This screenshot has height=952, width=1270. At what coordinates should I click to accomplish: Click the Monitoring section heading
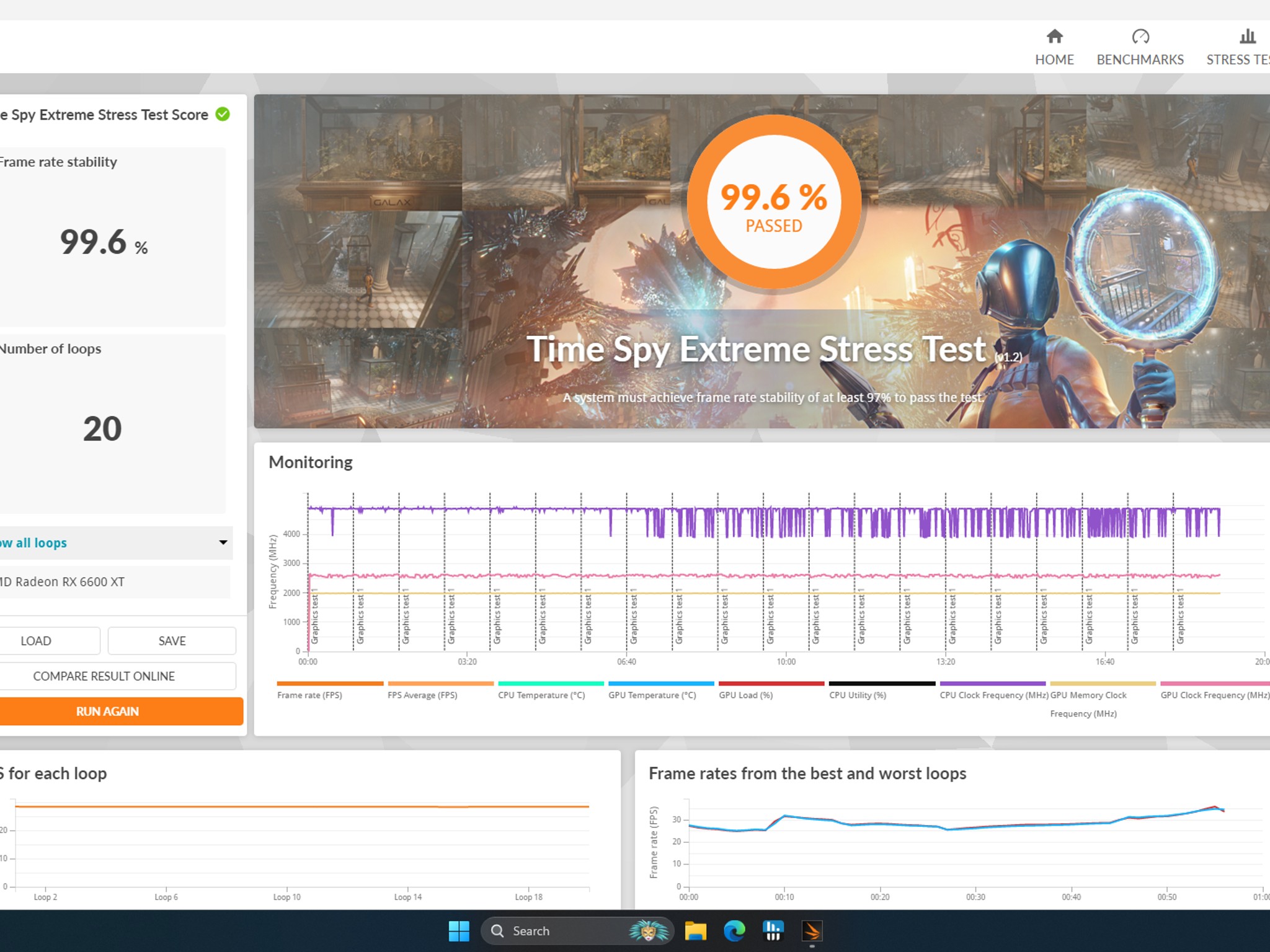click(311, 462)
